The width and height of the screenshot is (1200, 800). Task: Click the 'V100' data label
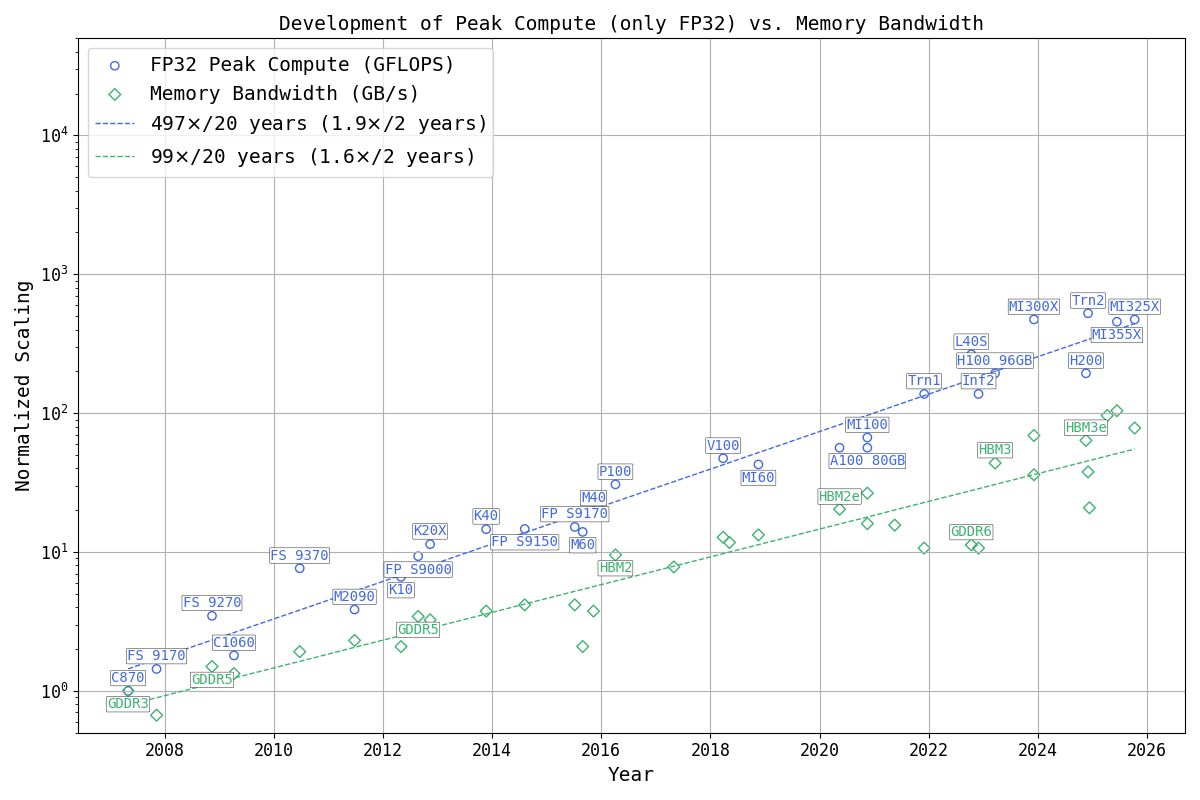tap(723, 445)
